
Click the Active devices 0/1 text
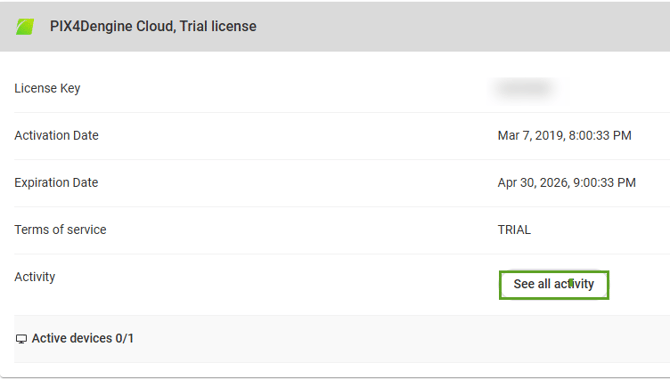(x=82, y=338)
